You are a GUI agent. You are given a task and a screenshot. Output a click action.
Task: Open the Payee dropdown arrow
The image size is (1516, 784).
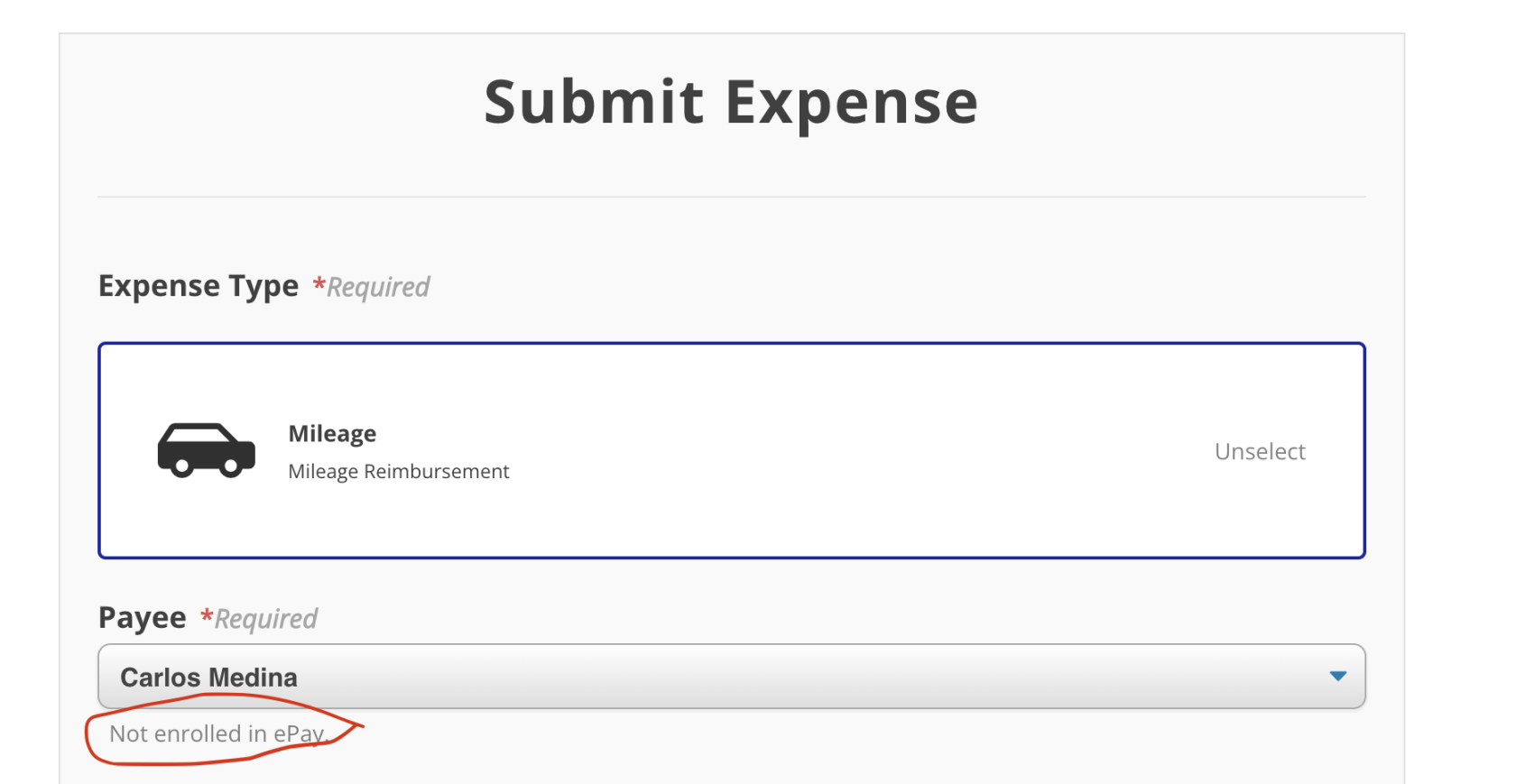tap(1337, 676)
